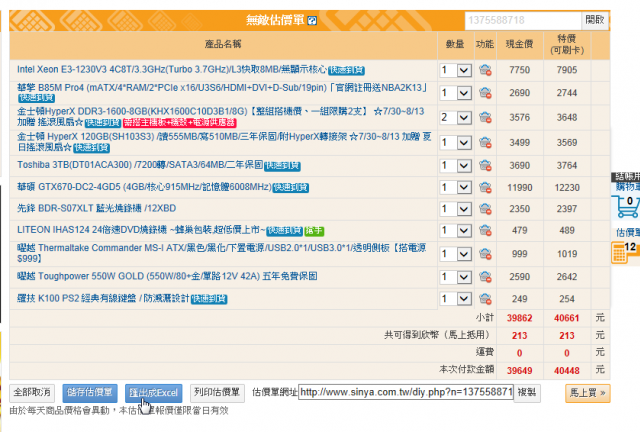640x432 pixels.
Task: Remove HyperX DDR3-1600-8GB row using cart icon
Action: tap(485, 118)
